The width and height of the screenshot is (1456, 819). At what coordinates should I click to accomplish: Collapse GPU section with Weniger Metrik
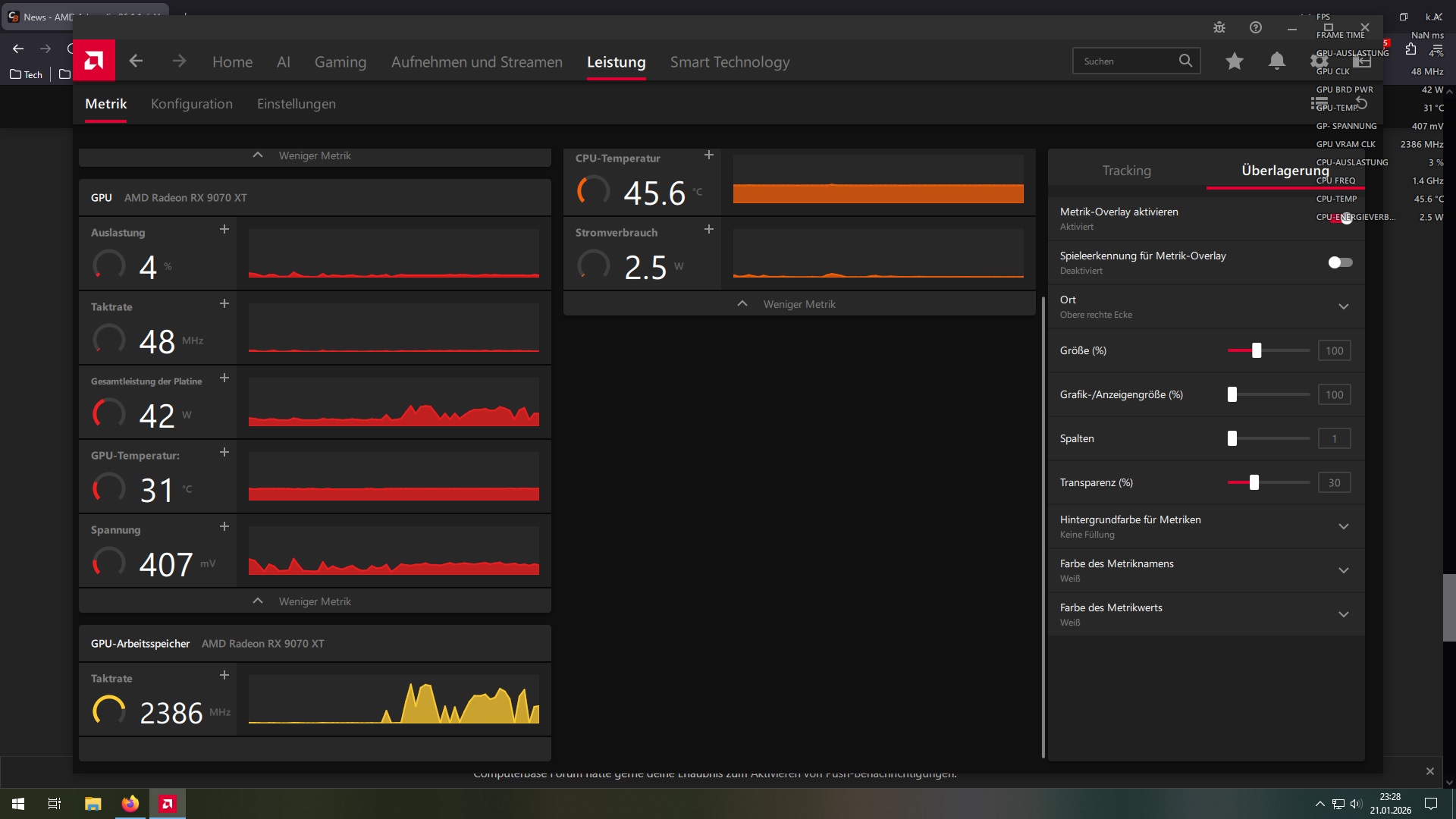coord(314,601)
